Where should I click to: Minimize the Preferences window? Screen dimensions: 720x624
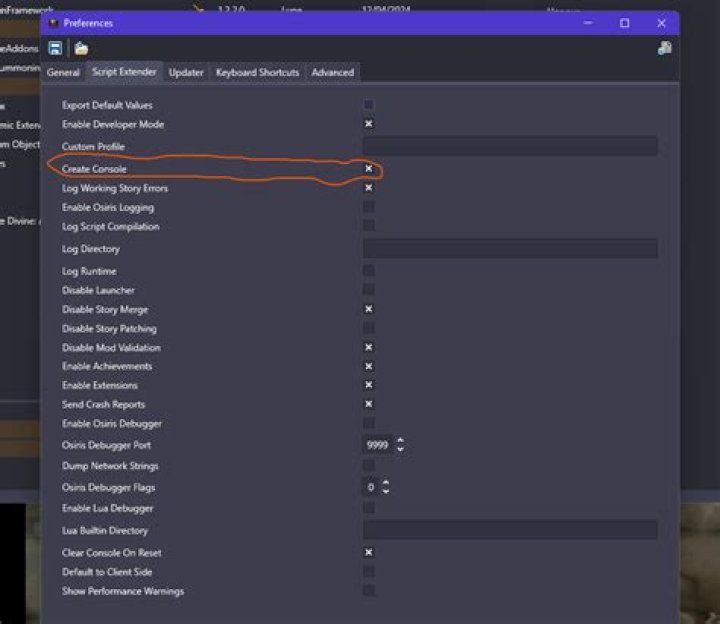(588, 23)
